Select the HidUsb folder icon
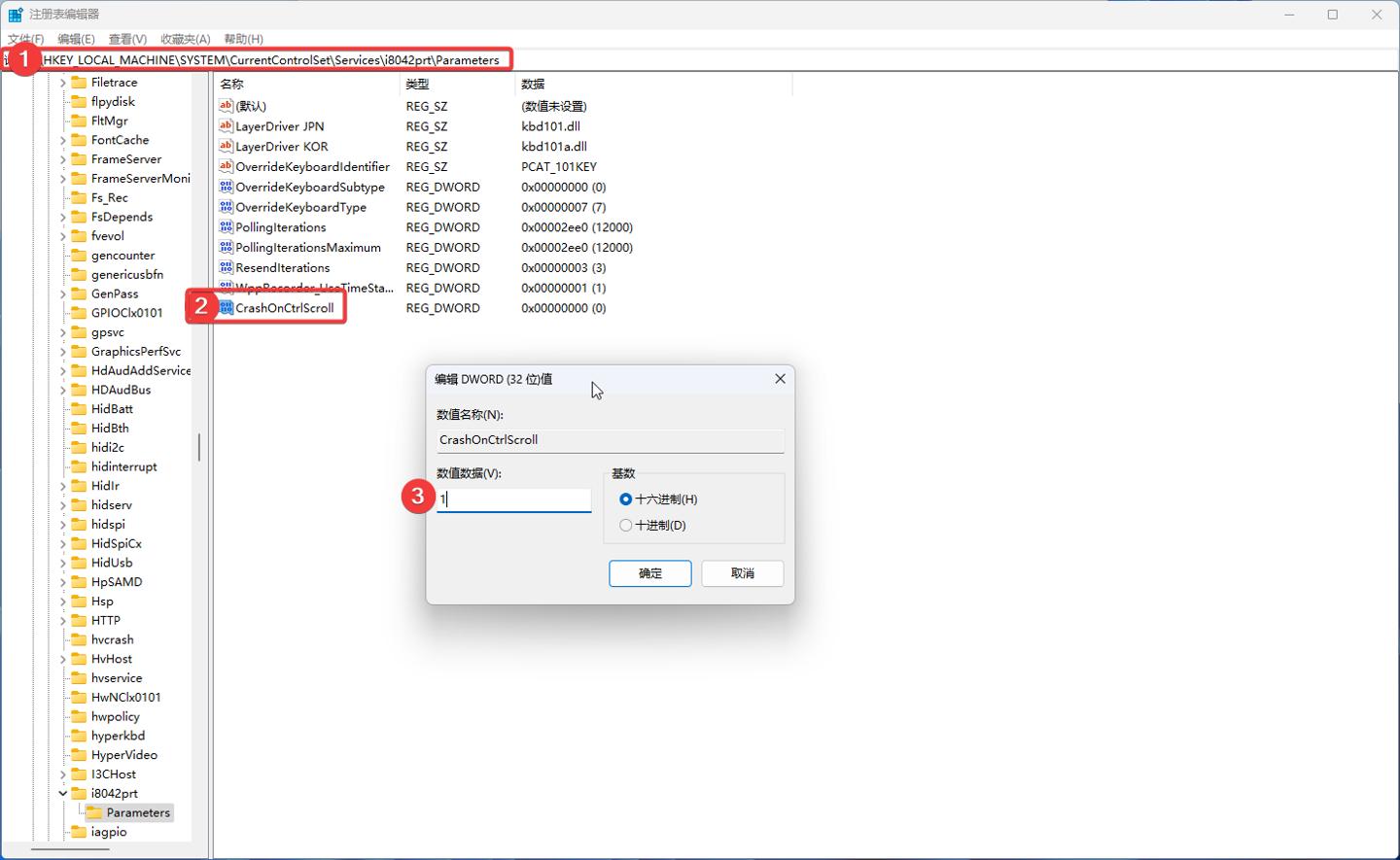This screenshot has width=1400, height=860. (x=79, y=563)
